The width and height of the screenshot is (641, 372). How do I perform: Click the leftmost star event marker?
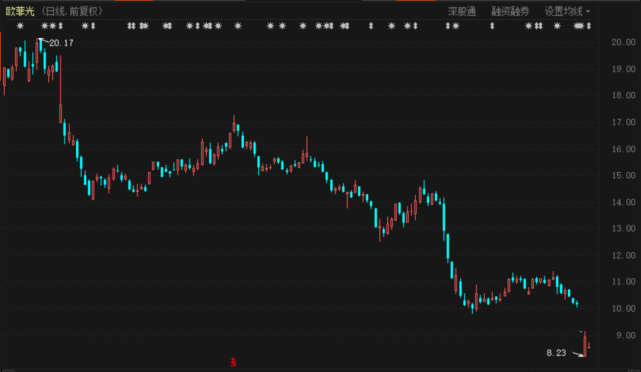[x=20, y=26]
